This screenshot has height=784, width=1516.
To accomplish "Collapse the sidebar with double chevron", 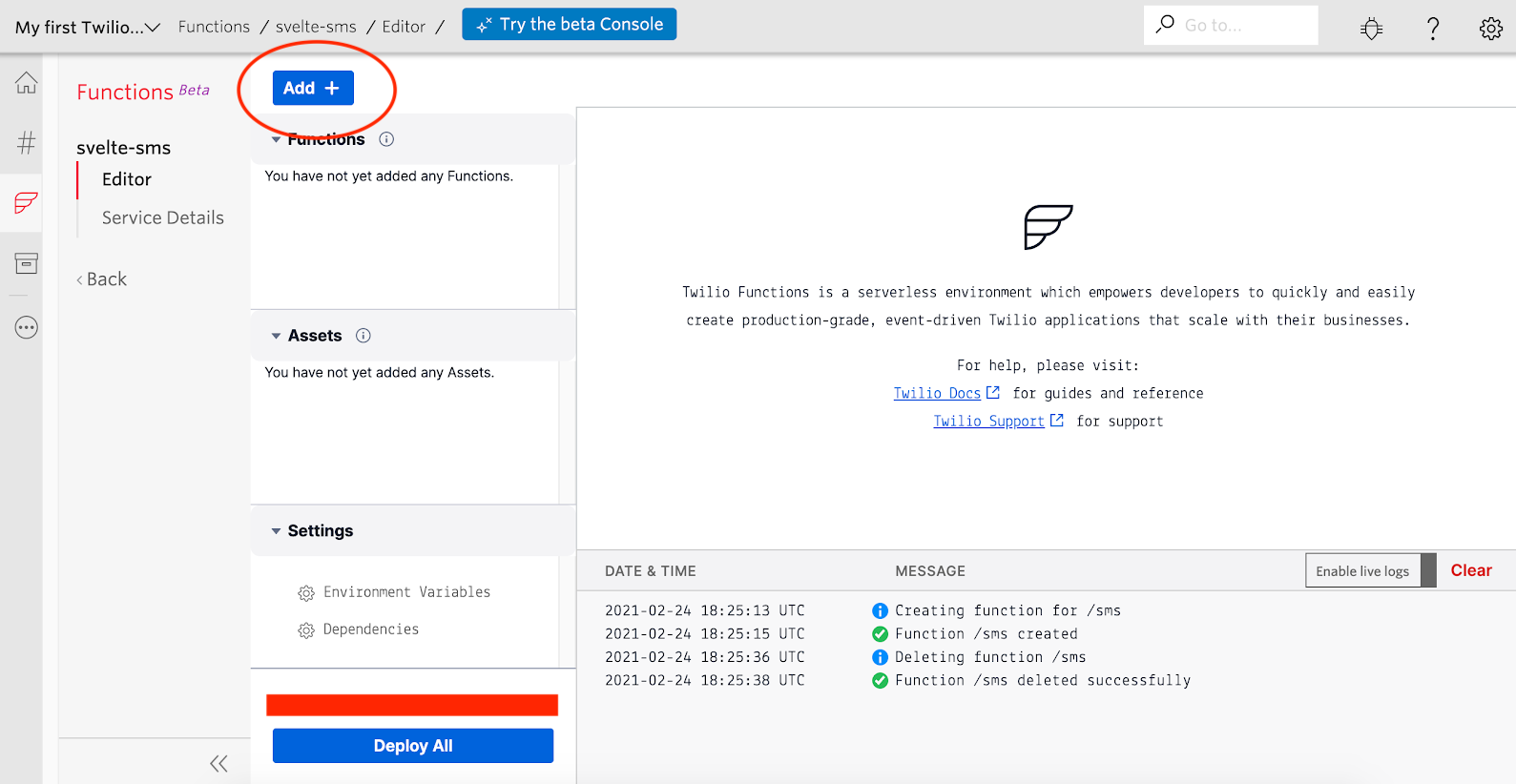I will pyautogui.click(x=218, y=763).
